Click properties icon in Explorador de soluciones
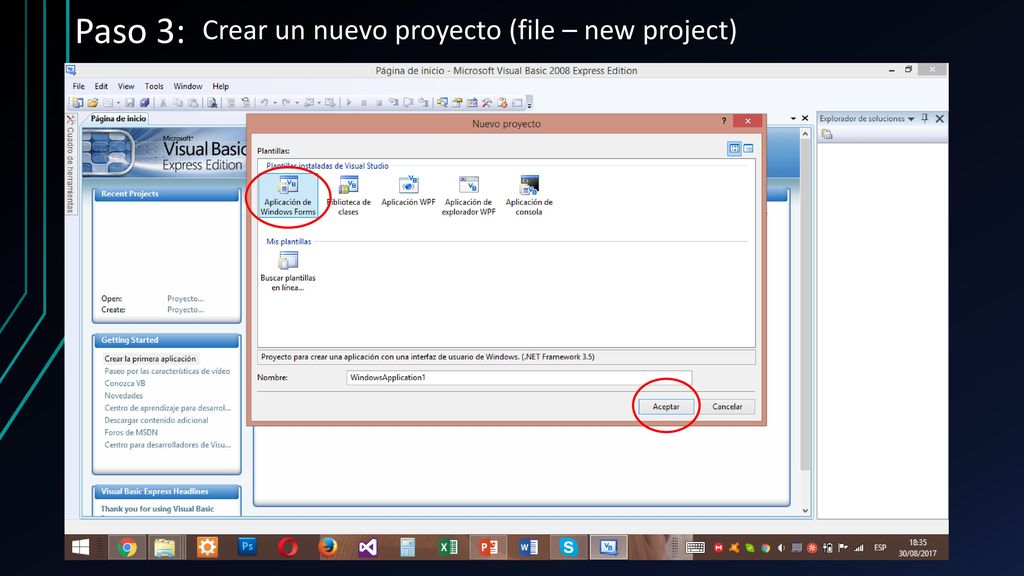 pos(827,135)
